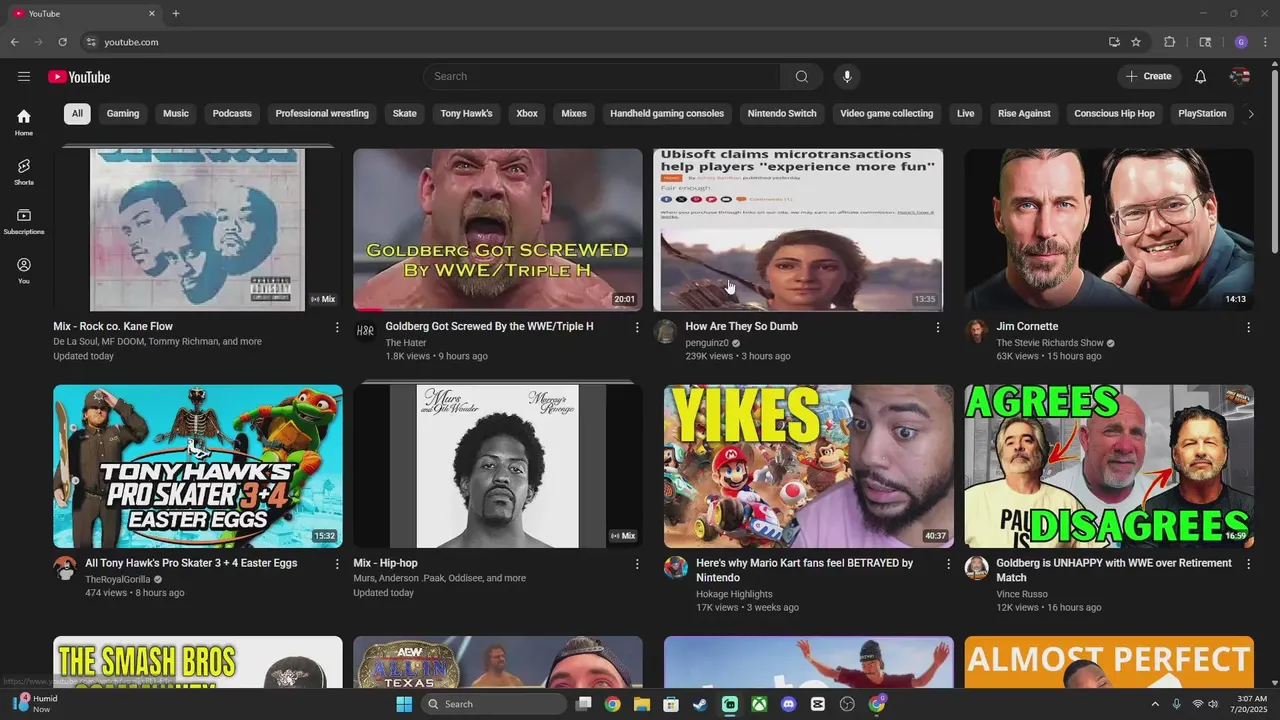Screen dimensions: 1280x720
Task: Open The Stevie Richards Show avatar
Action: [976, 332]
